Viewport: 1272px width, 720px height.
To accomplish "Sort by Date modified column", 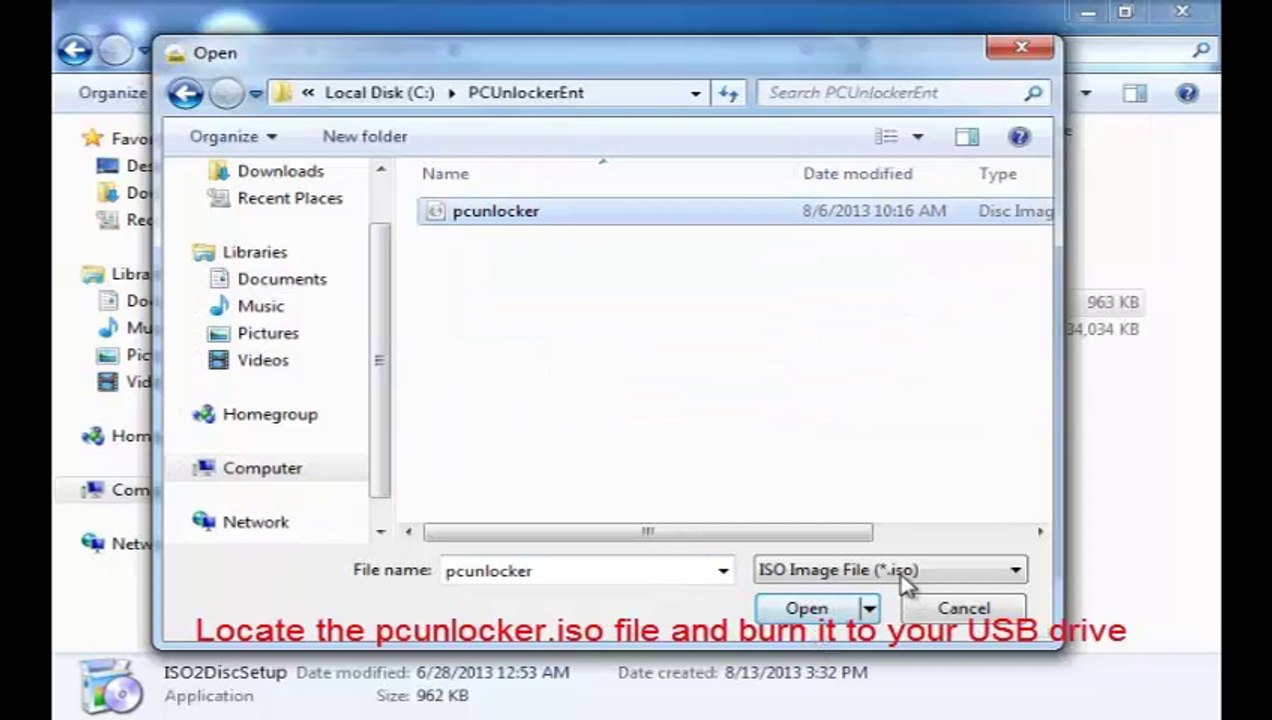I will point(858,174).
